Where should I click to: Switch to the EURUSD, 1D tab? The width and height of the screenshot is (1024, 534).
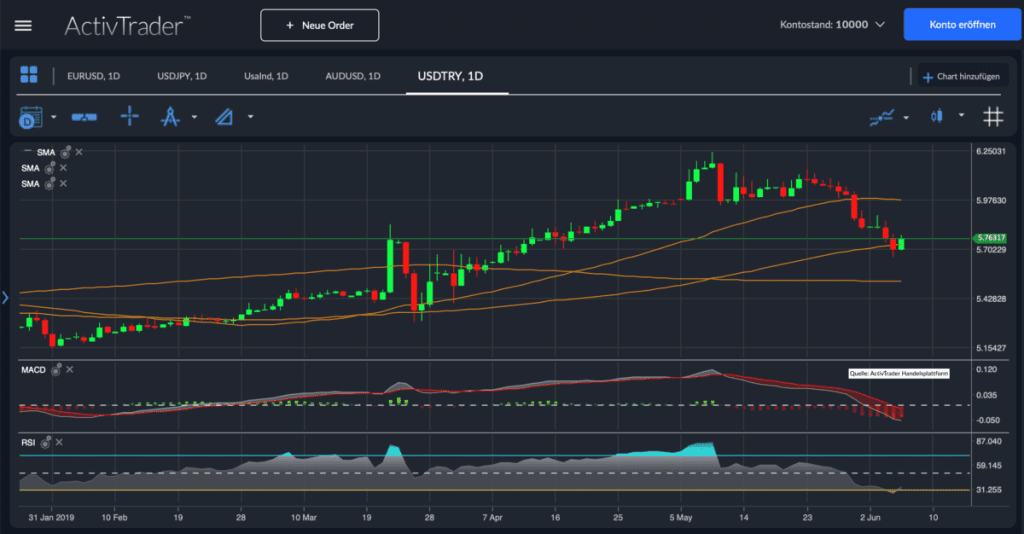(93, 76)
